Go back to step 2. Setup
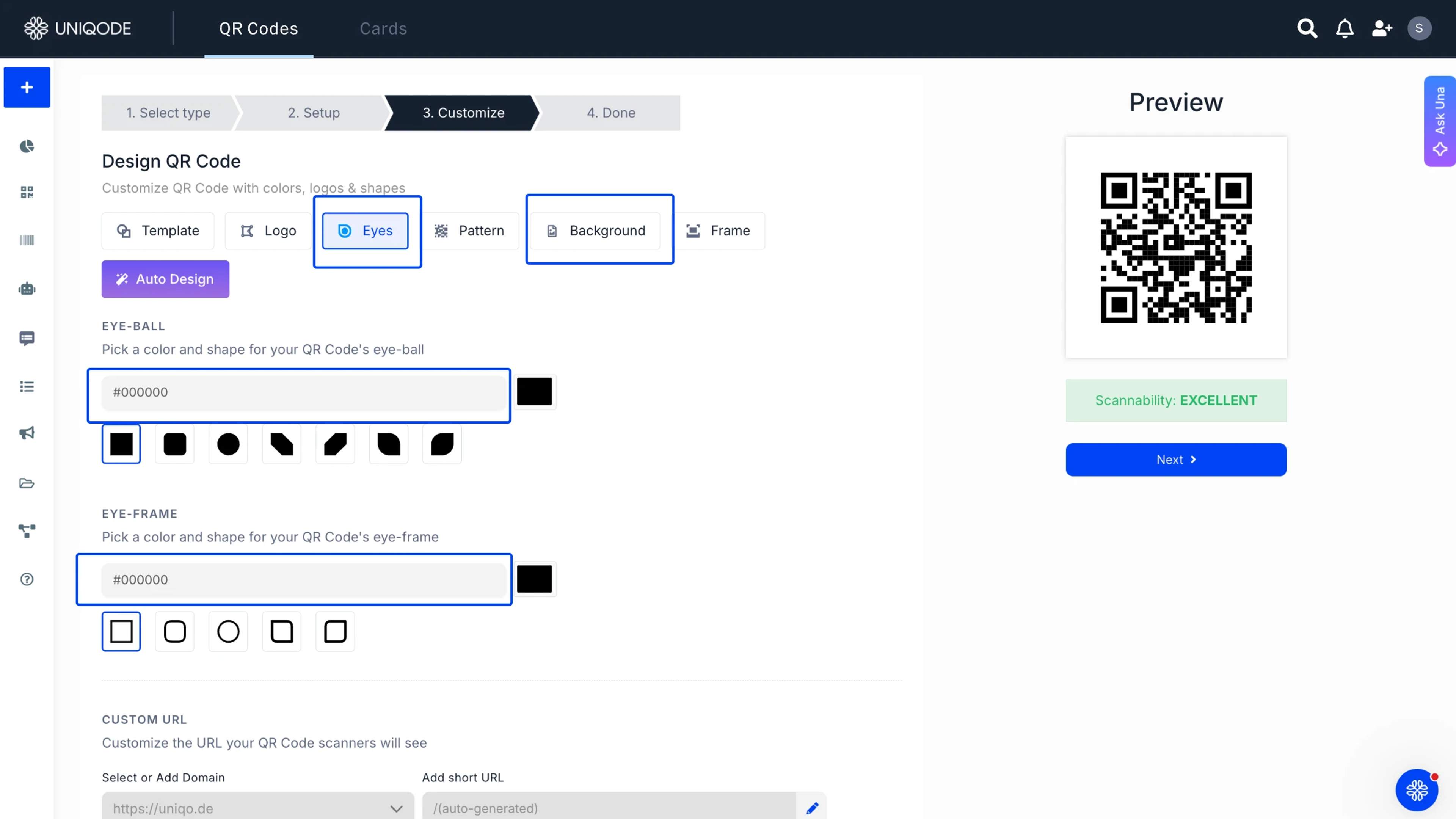The width and height of the screenshot is (1456, 819). [x=314, y=113]
